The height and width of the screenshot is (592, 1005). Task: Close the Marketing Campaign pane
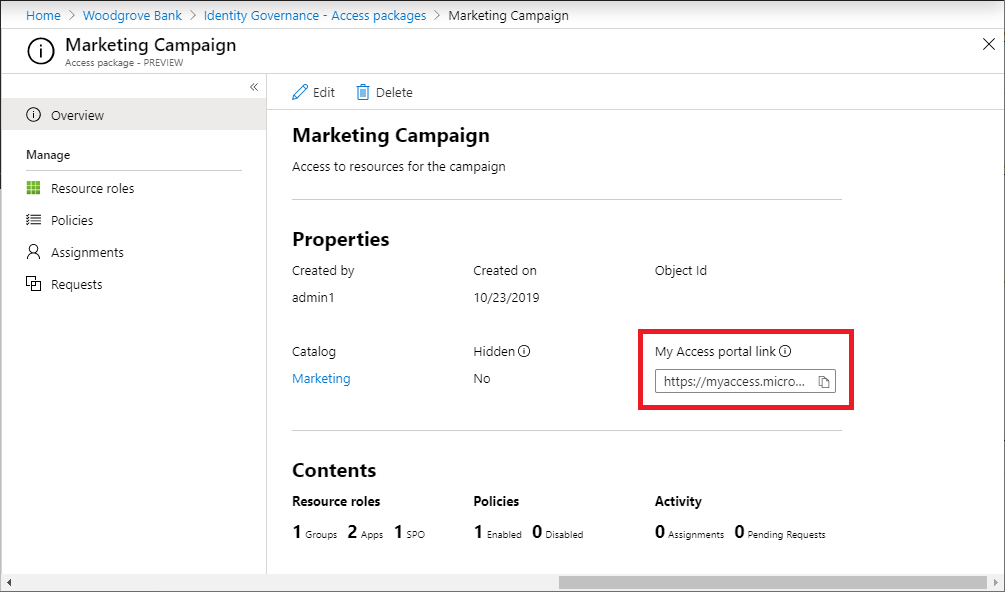point(988,44)
